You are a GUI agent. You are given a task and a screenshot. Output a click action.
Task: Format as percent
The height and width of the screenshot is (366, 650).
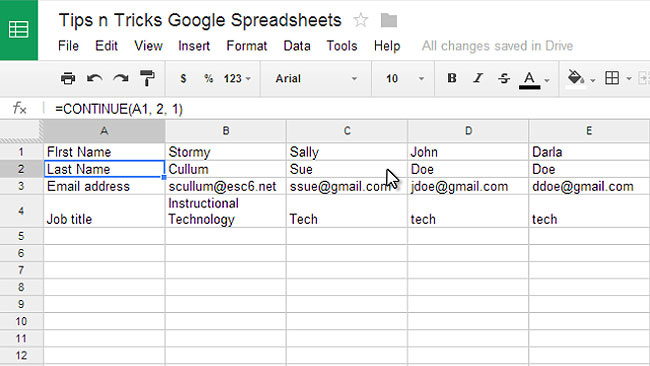pos(209,78)
